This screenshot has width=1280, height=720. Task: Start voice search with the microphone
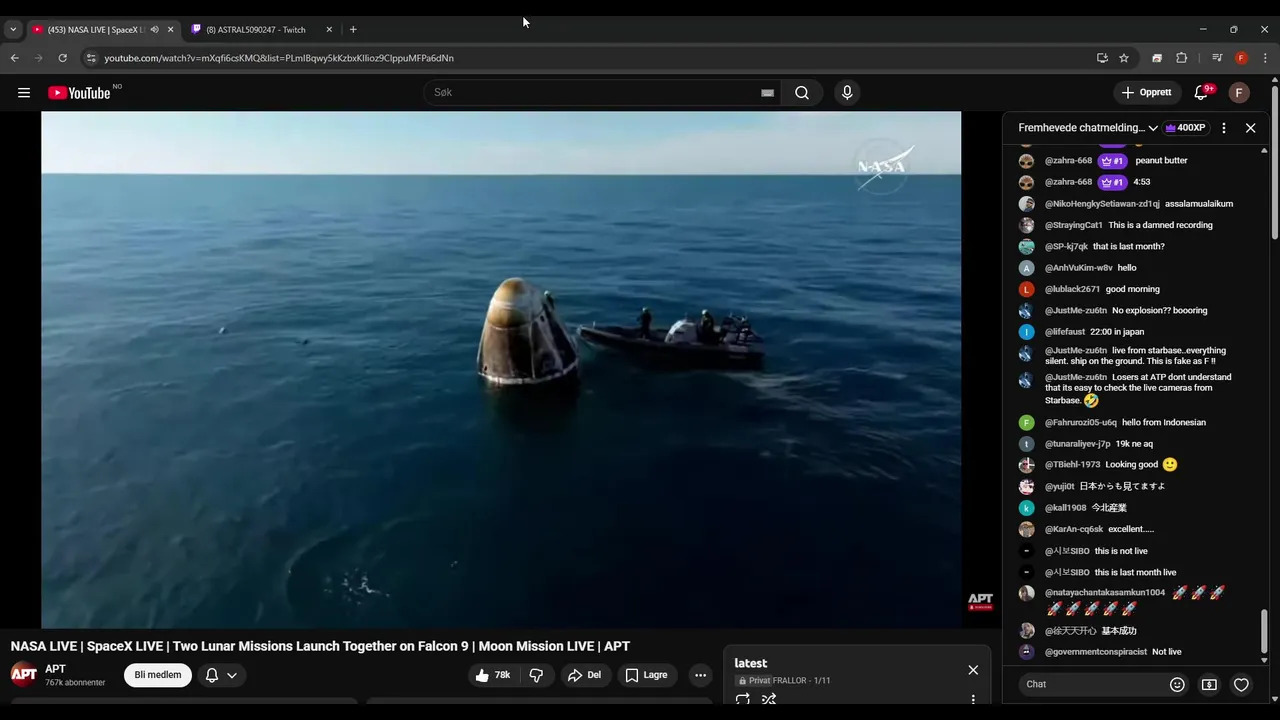[x=847, y=93]
